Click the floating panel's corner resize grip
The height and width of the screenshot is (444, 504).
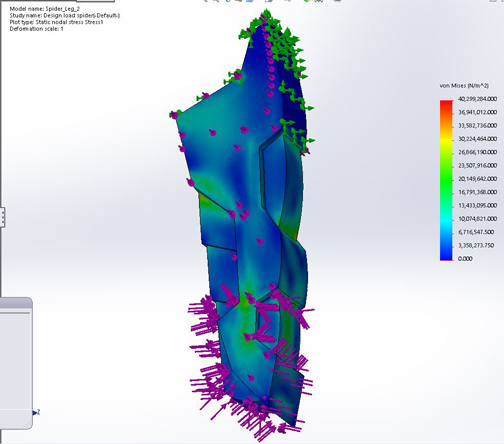27,424
